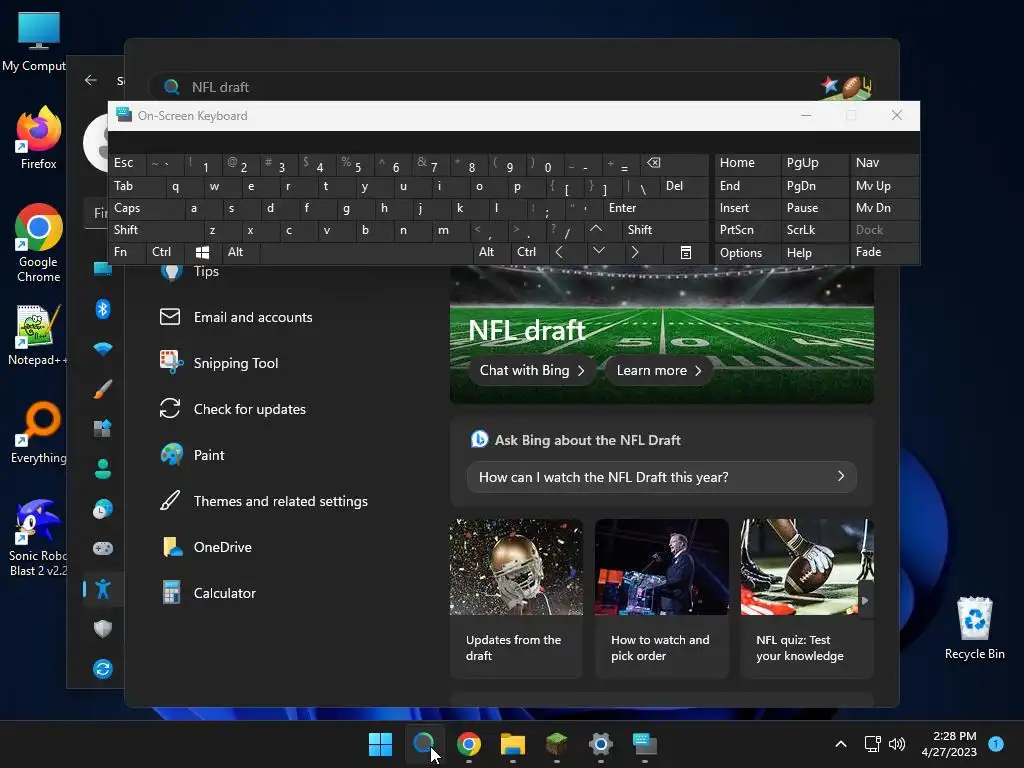Toggle the right Shift key
Screen dimensions: 1024x768
coord(665,230)
